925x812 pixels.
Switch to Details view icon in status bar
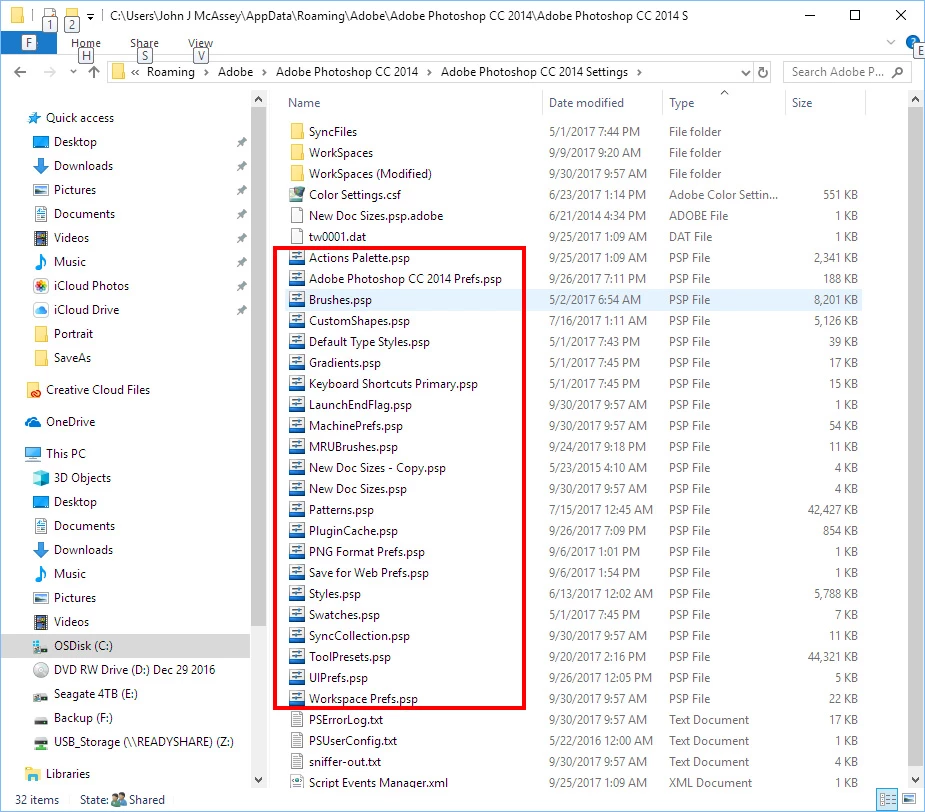(888, 800)
